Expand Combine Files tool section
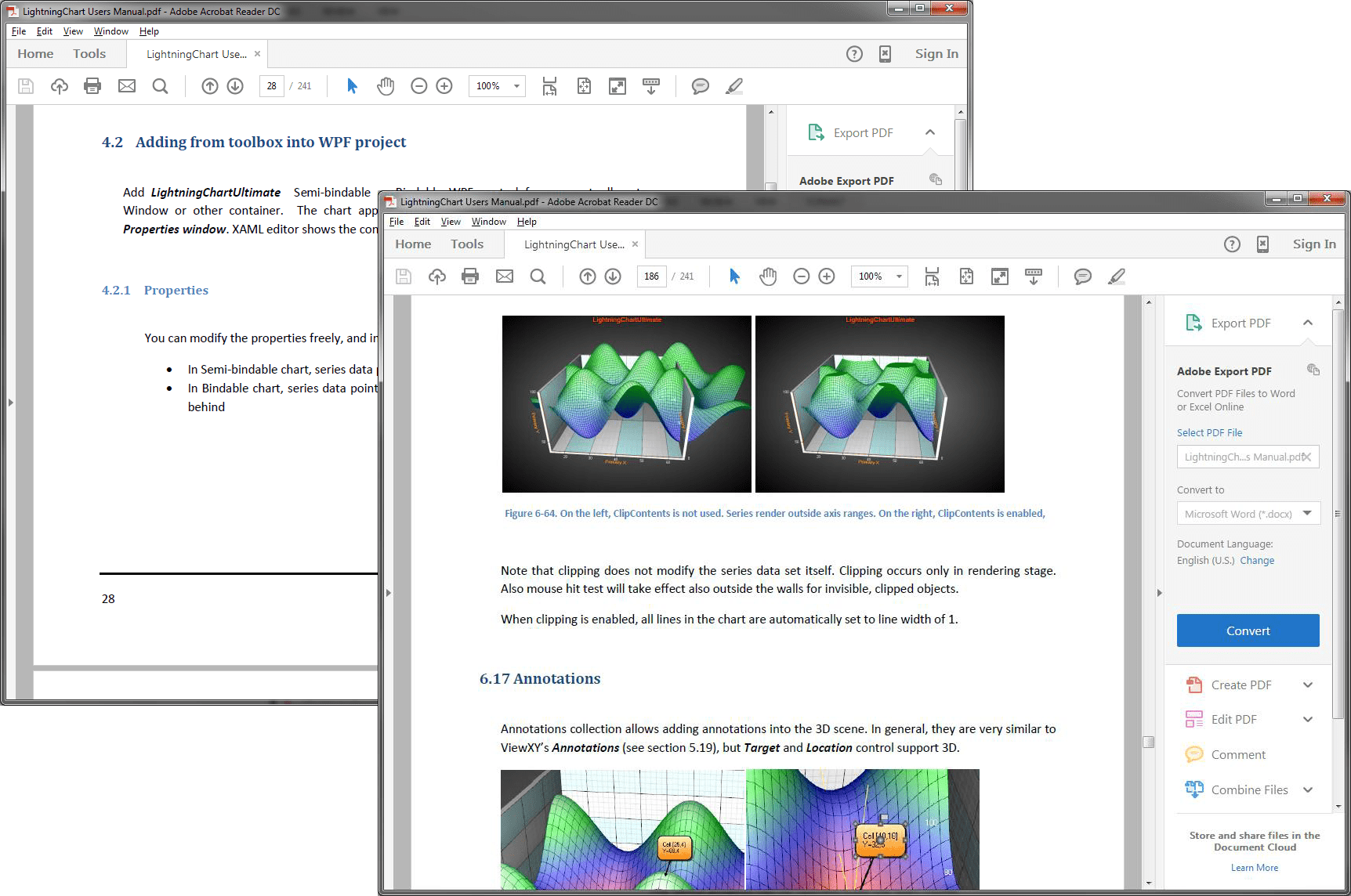The width and height of the screenshot is (1351, 896). [1308, 790]
